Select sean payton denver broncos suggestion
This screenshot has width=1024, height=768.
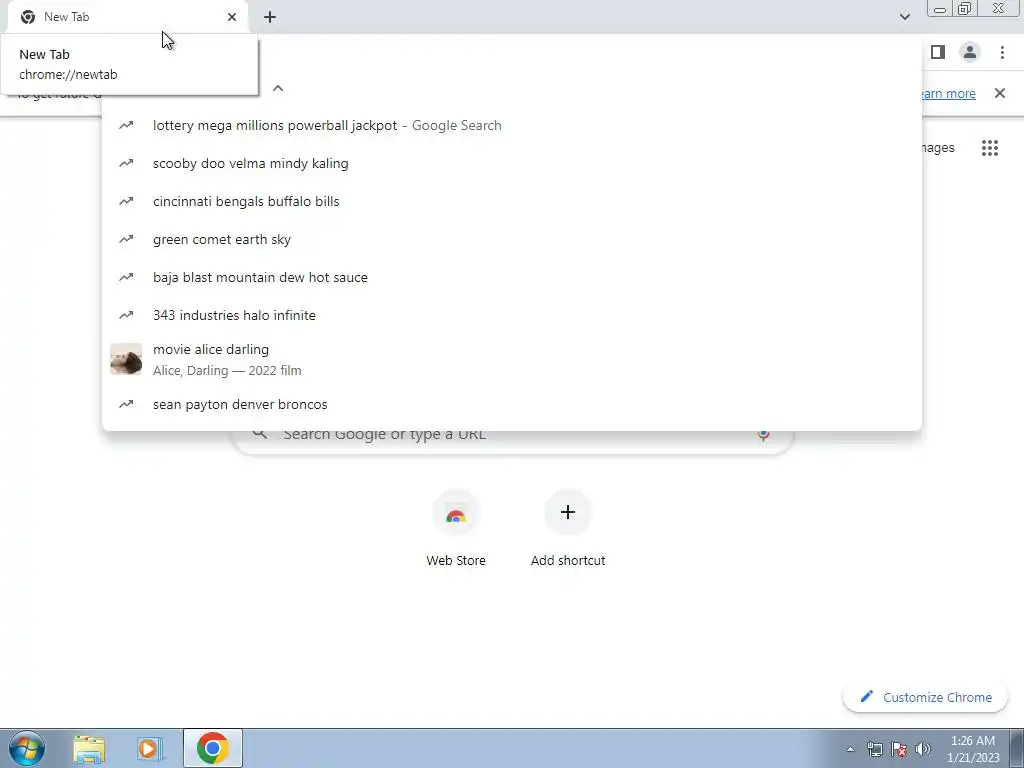point(512,404)
